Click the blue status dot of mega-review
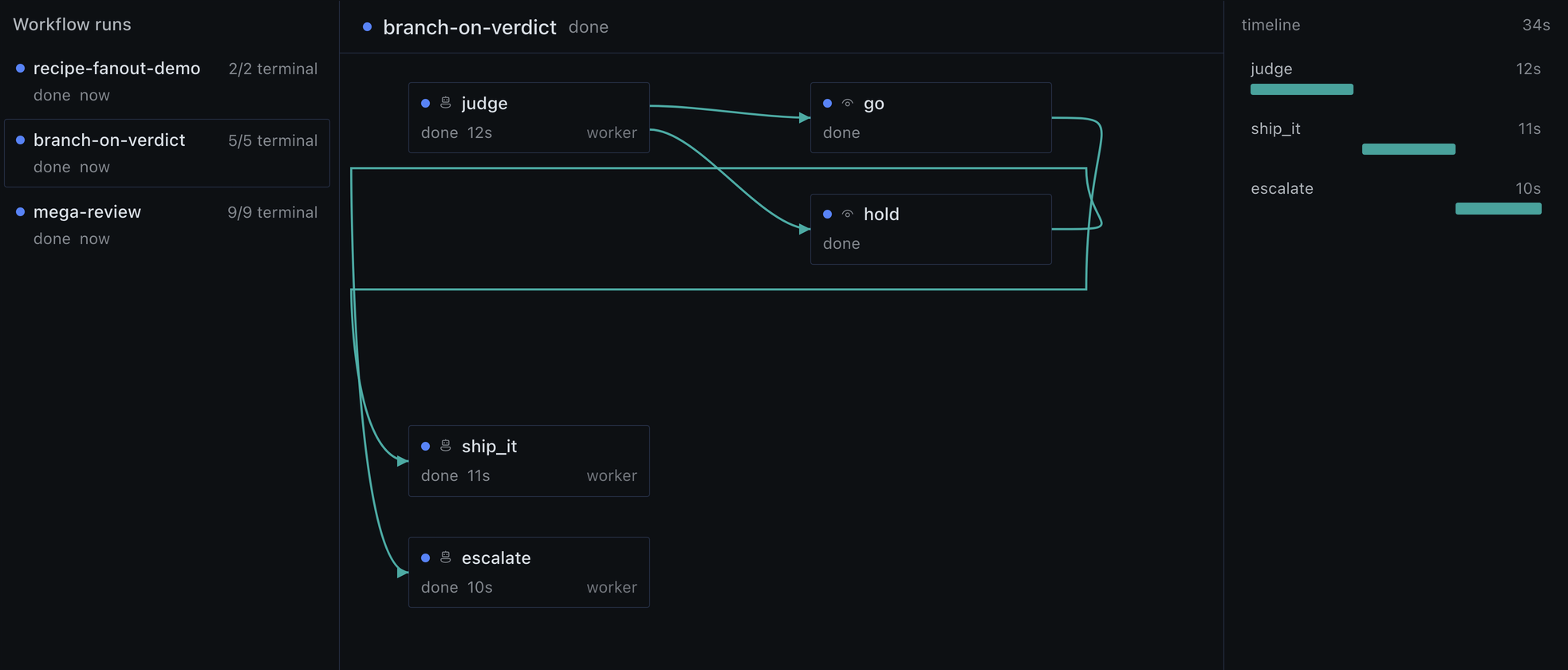 tap(21, 212)
